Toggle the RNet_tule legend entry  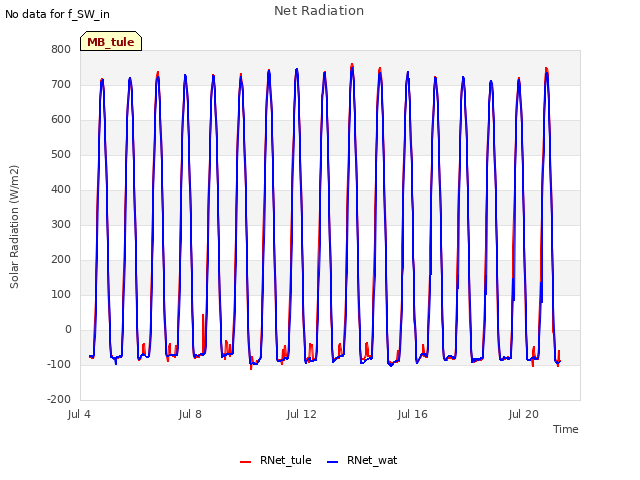(276, 460)
